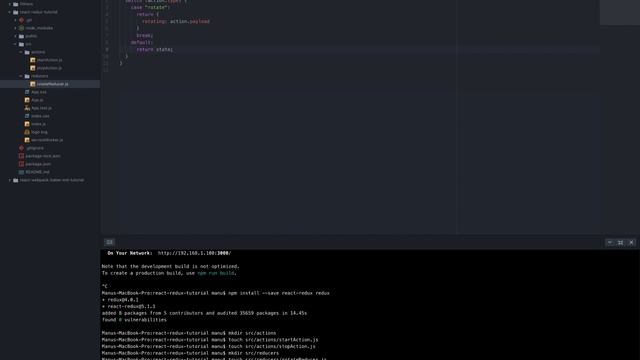640x360 pixels.
Task: Open package.json from the tree
Action: pyautogui.click(x=38, y=164)
